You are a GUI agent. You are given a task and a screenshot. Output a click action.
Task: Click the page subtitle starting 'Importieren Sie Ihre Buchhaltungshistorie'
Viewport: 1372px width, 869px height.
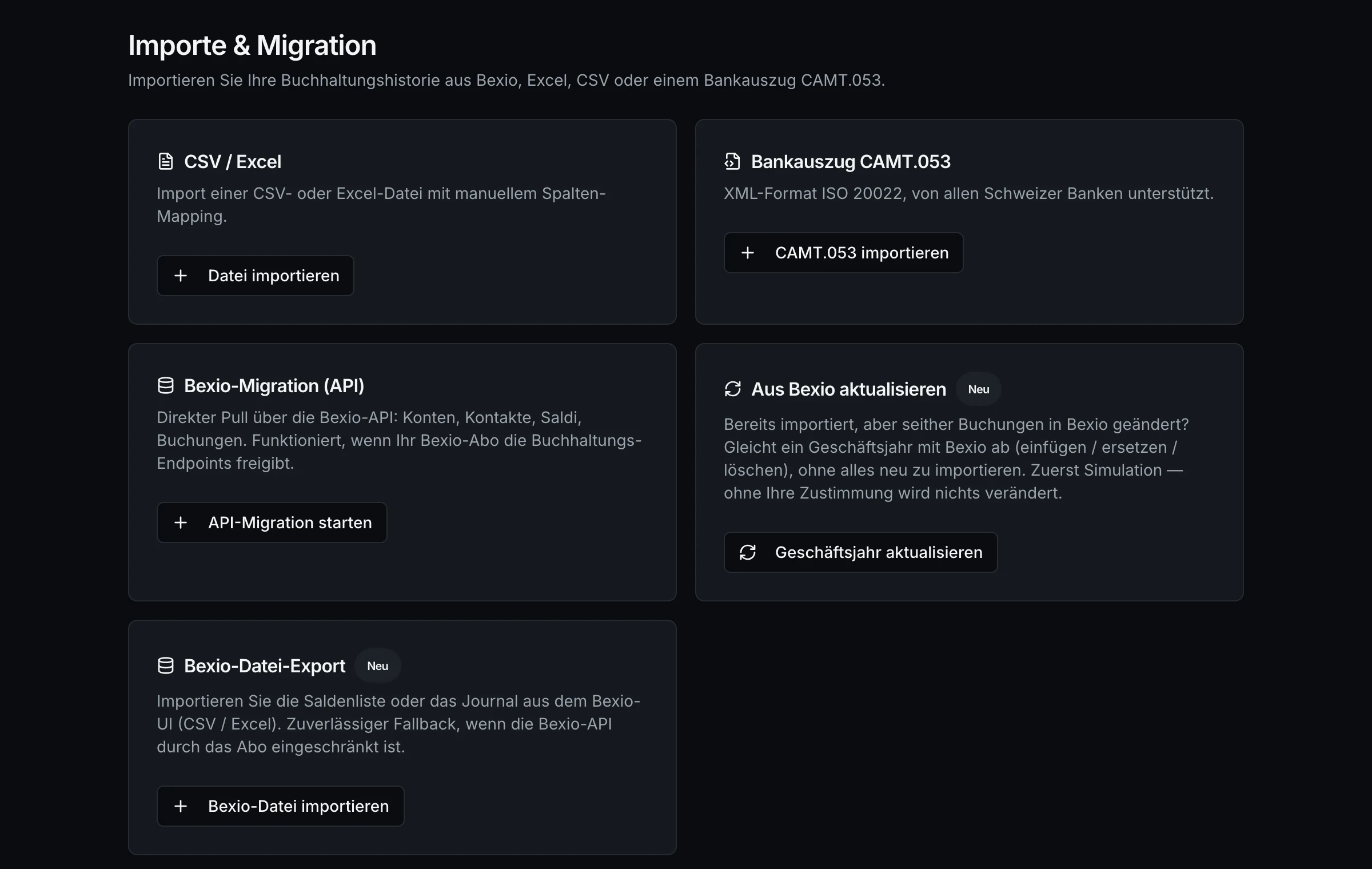(x=506, y=80)
